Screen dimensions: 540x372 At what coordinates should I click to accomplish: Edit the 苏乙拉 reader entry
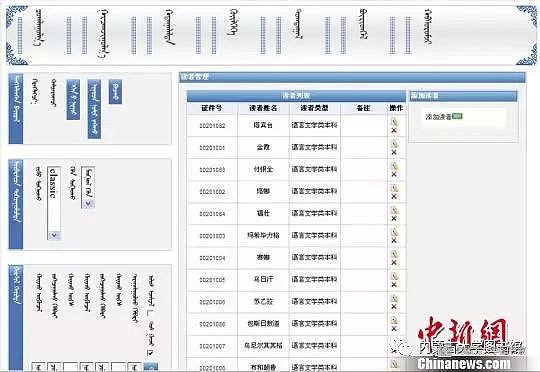pos(394,298)
